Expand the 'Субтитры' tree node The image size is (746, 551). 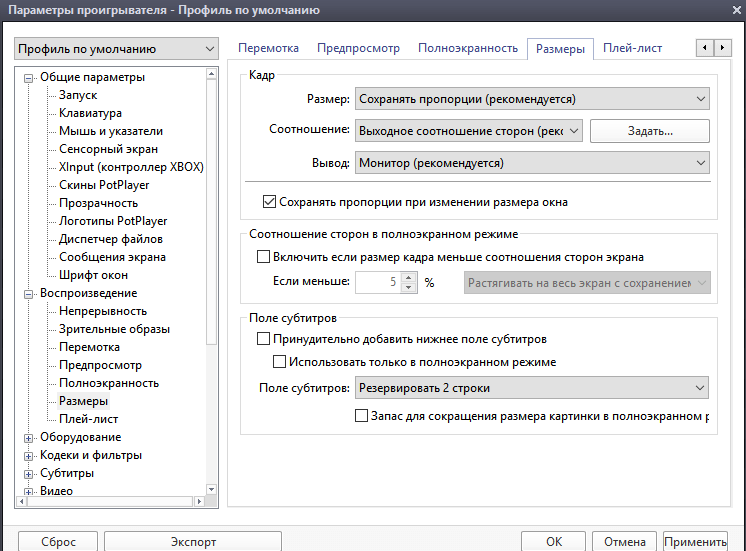29,473
